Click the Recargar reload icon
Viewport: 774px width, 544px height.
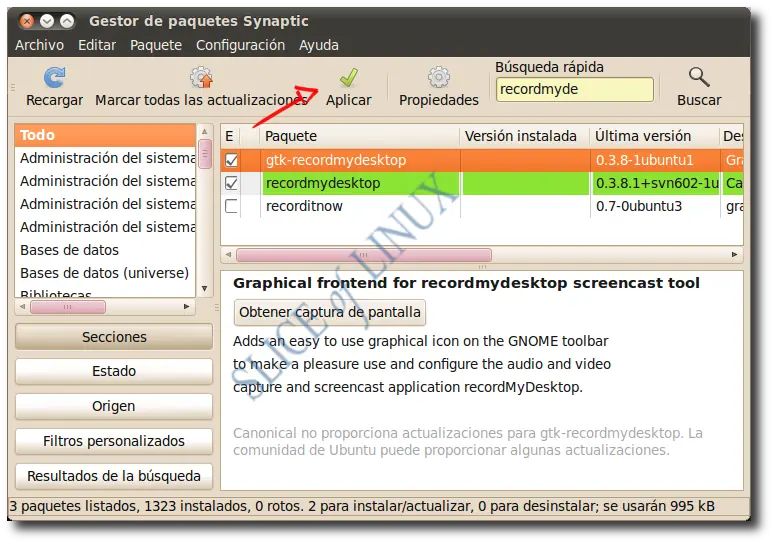54,78
